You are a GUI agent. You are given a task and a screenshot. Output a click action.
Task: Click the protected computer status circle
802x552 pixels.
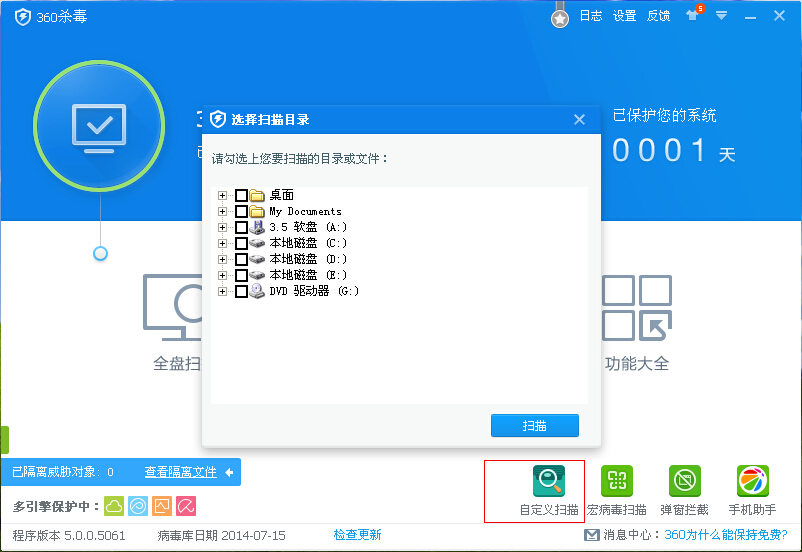click(x=99, y=126)
